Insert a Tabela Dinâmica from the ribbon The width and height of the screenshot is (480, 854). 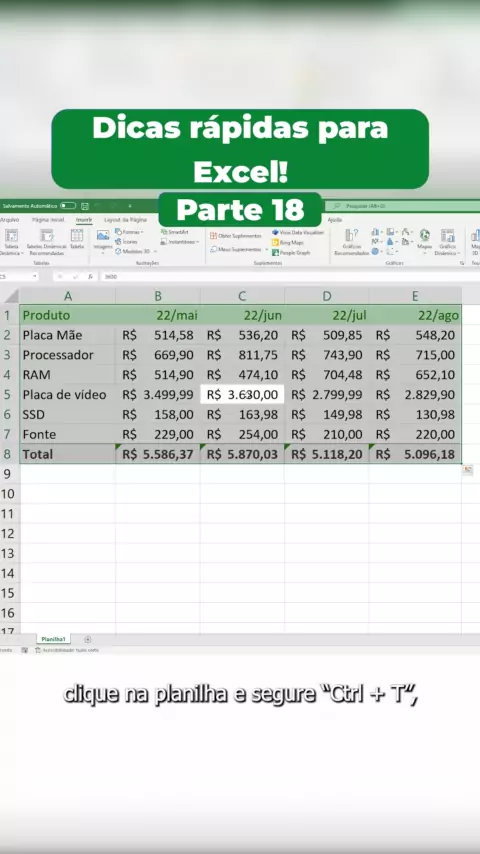(x=11, y=242)
